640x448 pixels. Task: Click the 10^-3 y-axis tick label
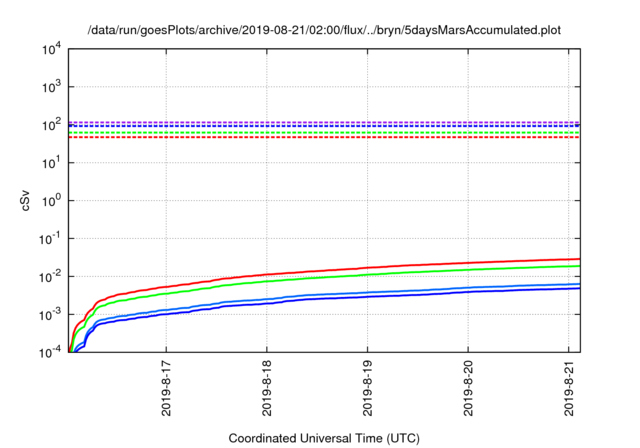(50, 315)
